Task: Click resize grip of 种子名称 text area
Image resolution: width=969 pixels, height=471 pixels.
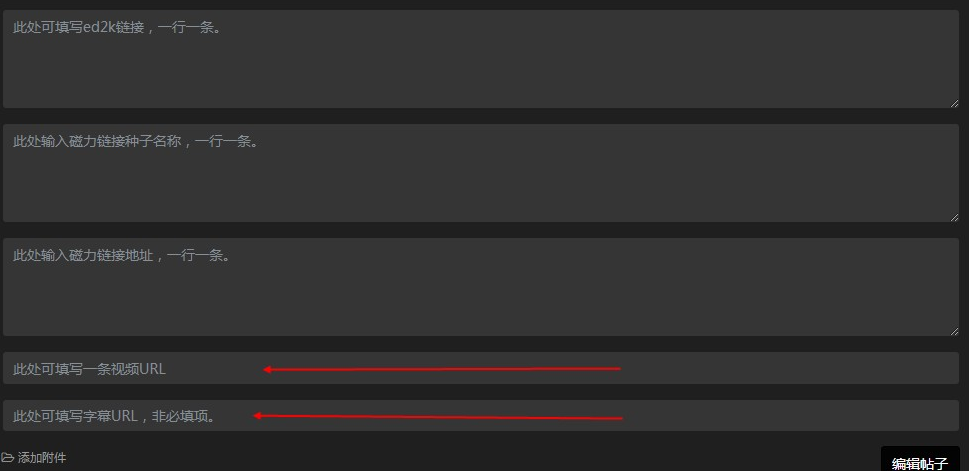Action: point(953,216)
